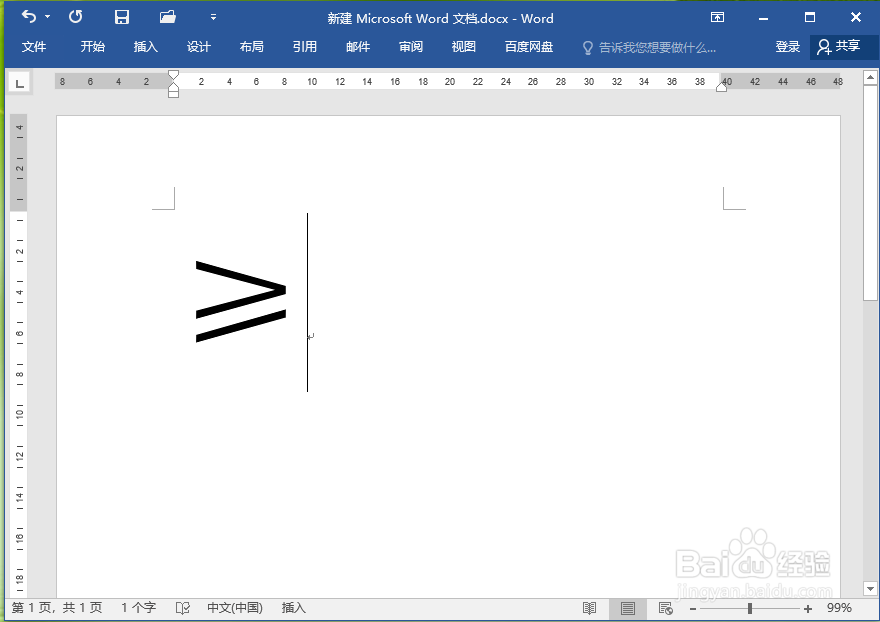Switch to the 插入 ribbon tab

pos(146,46)
